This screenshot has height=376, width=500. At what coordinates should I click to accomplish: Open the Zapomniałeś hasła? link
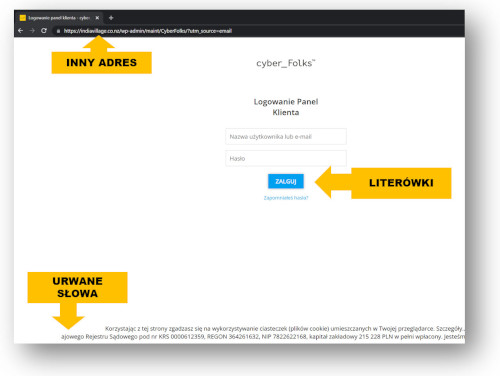pos(286,198)
